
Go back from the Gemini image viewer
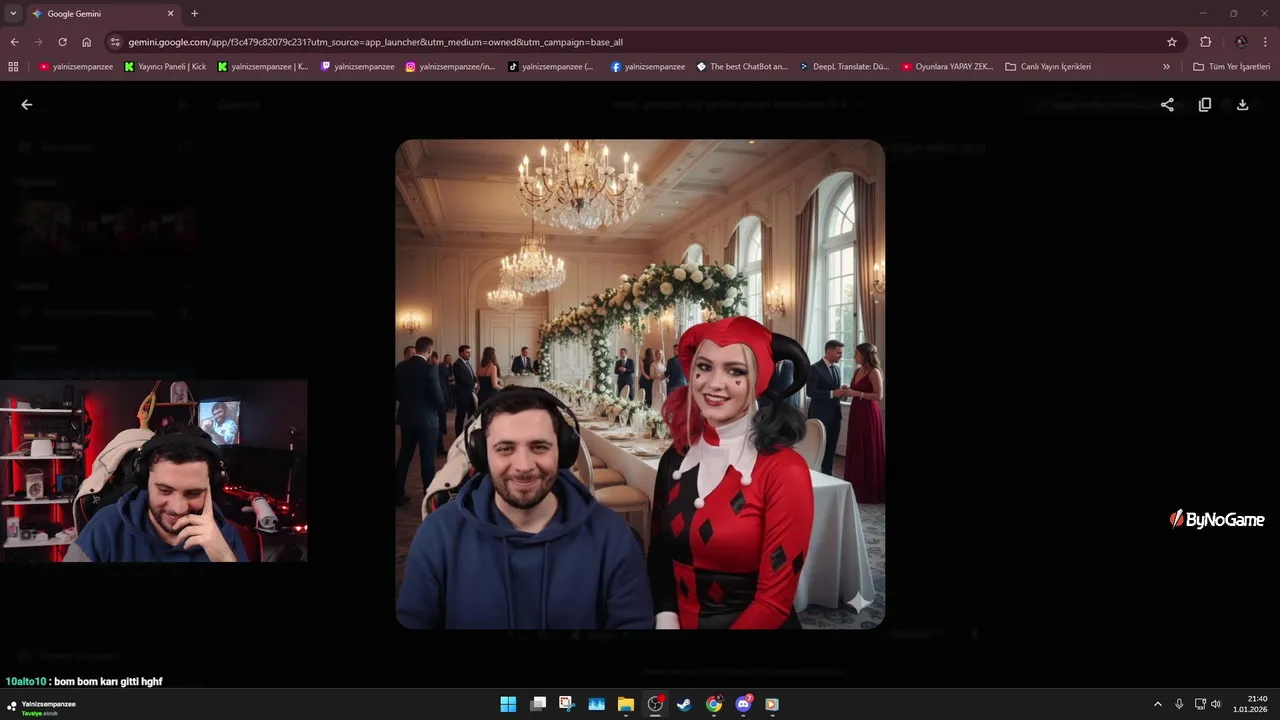coord(27,104)
